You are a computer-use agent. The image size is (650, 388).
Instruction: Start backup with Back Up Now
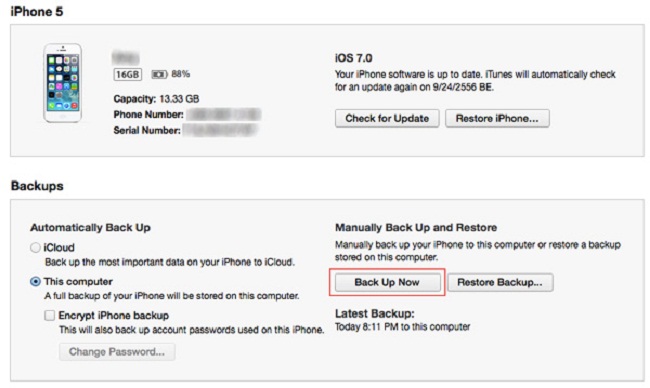point(387,282)
